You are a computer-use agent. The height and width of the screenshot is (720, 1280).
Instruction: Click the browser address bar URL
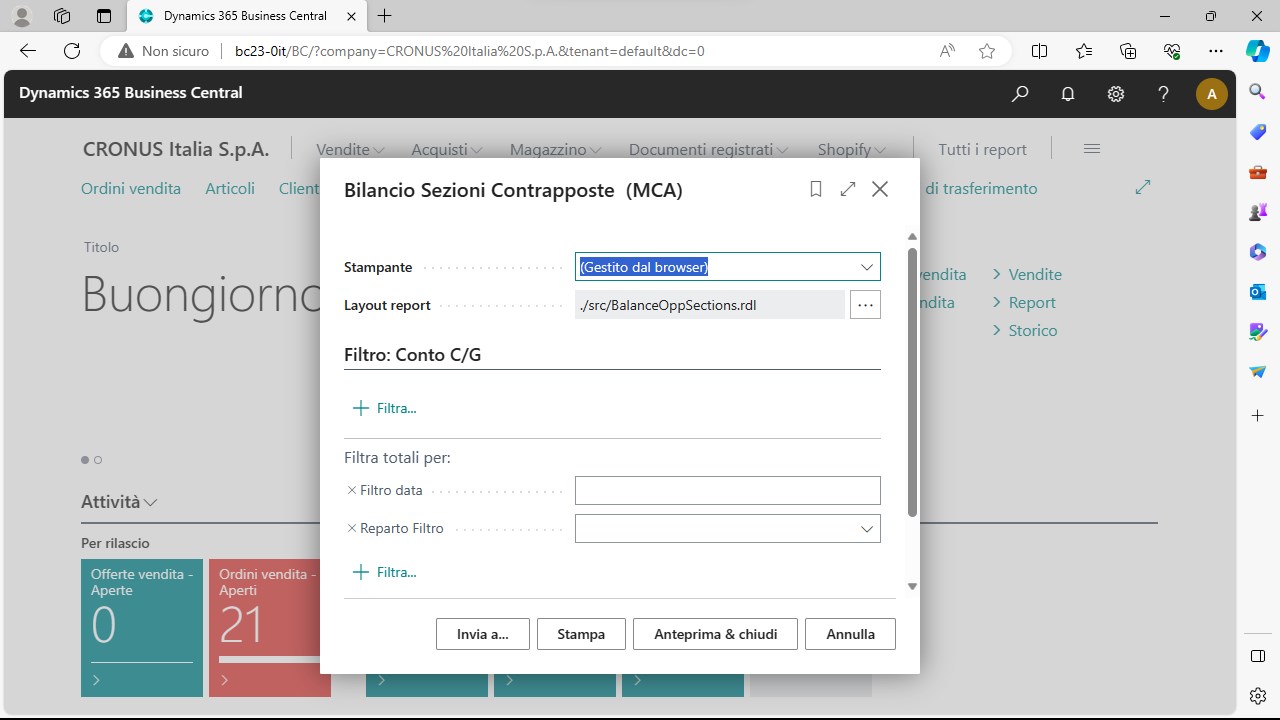(470, 51)
